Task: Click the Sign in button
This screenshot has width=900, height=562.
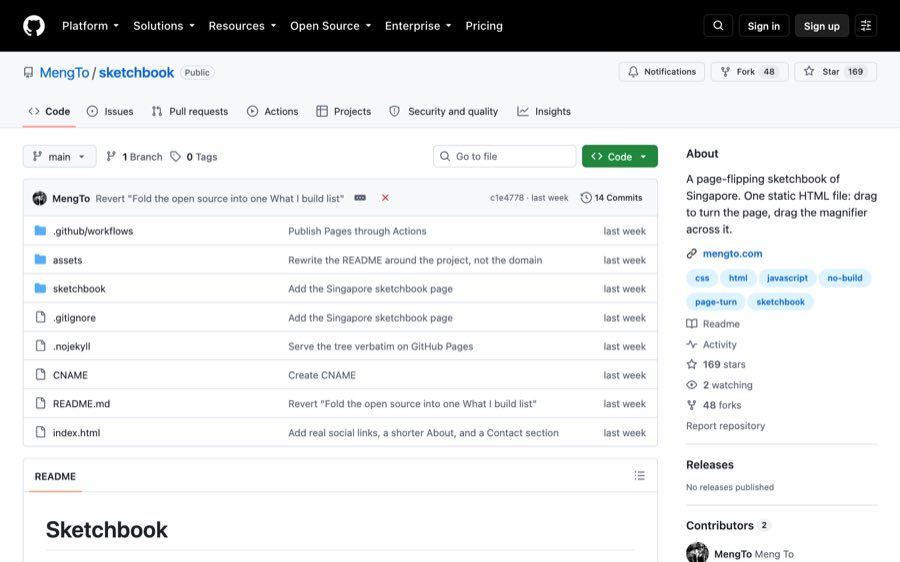Action: [763, 26]
